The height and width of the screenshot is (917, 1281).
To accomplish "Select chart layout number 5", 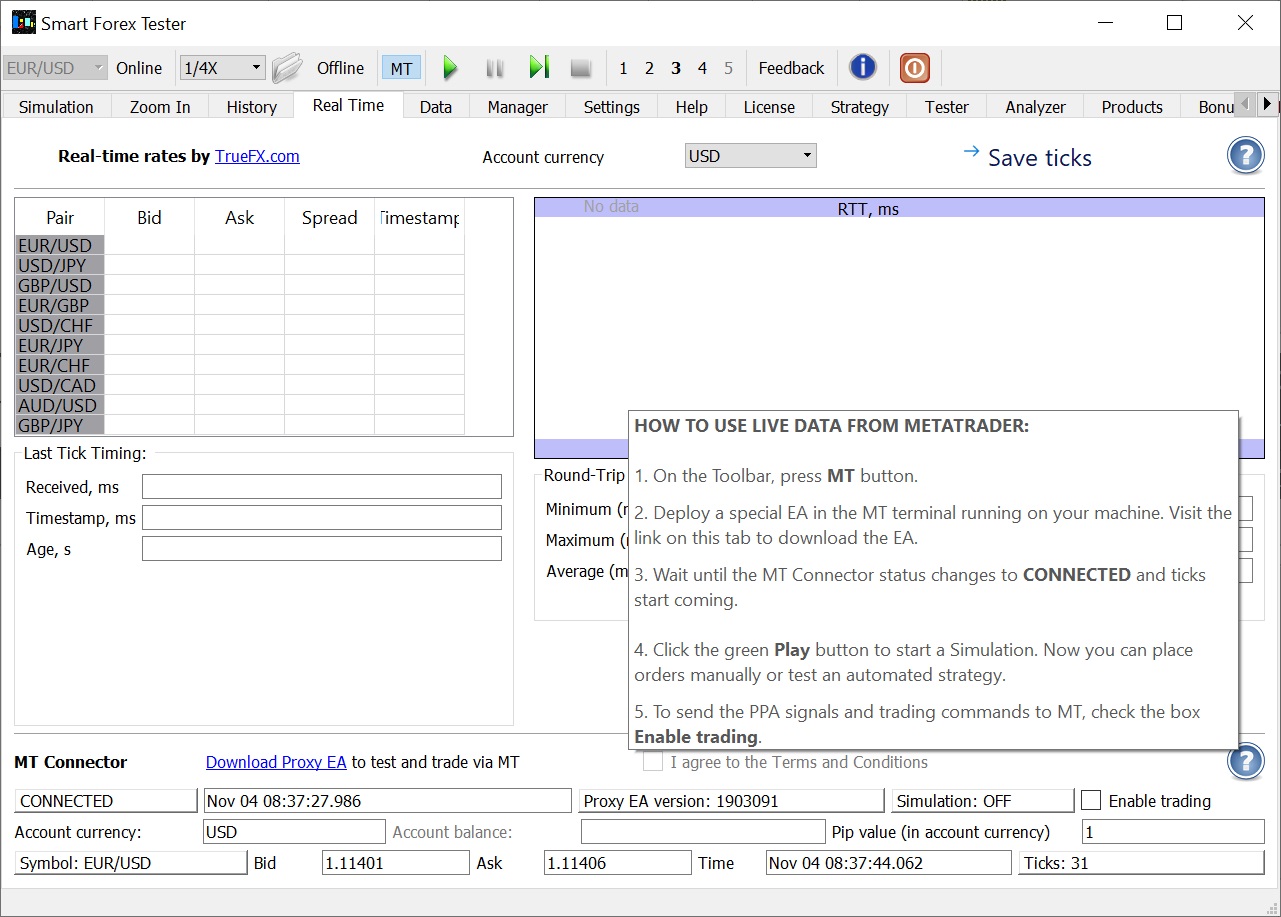I will point(728,68).
